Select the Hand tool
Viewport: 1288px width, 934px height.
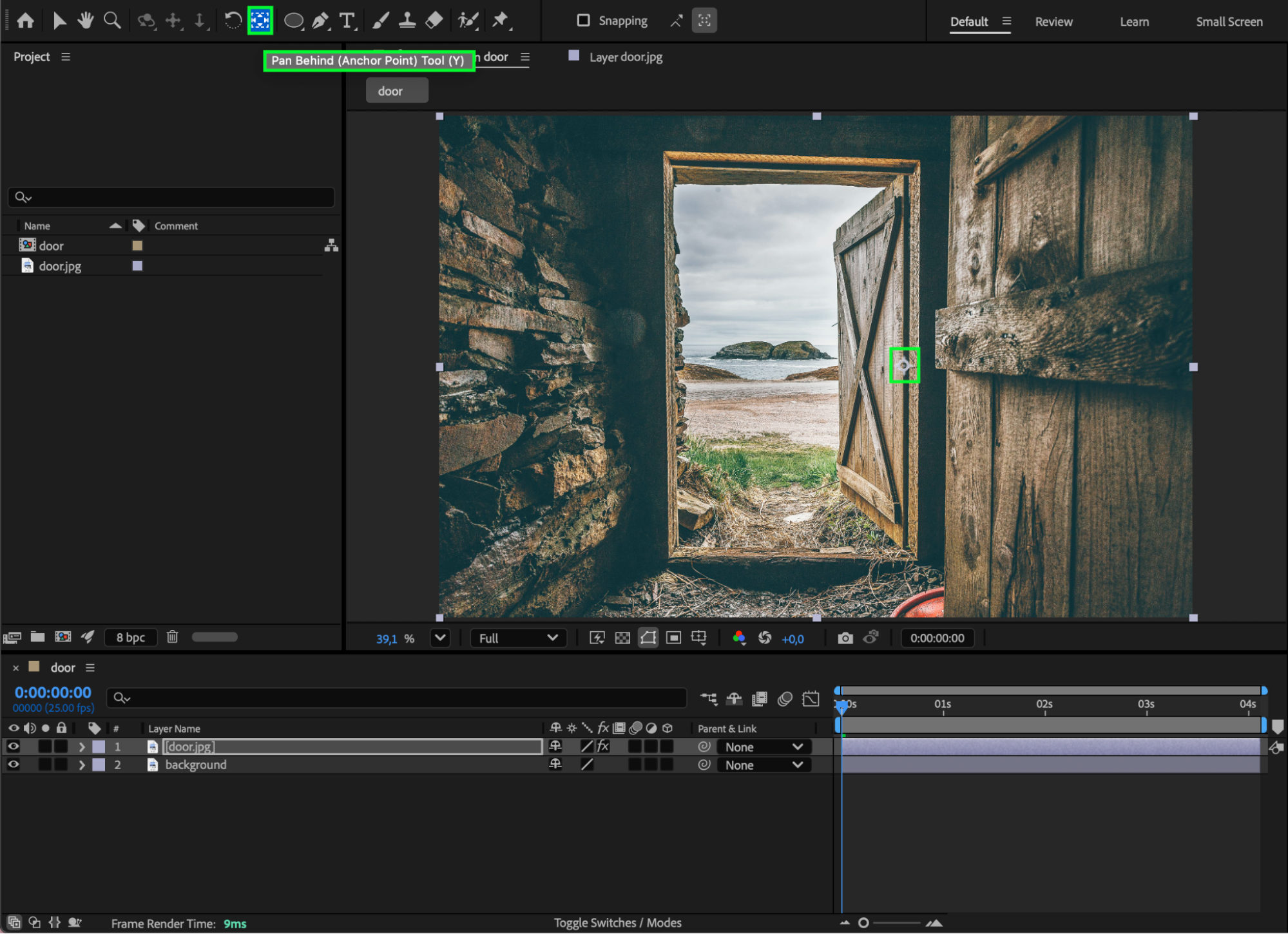click(x=85, y=21)
